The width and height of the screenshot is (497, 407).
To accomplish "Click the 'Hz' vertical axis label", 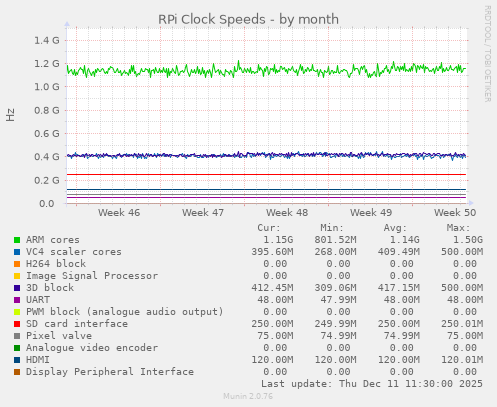I will (x=10, y=115).
